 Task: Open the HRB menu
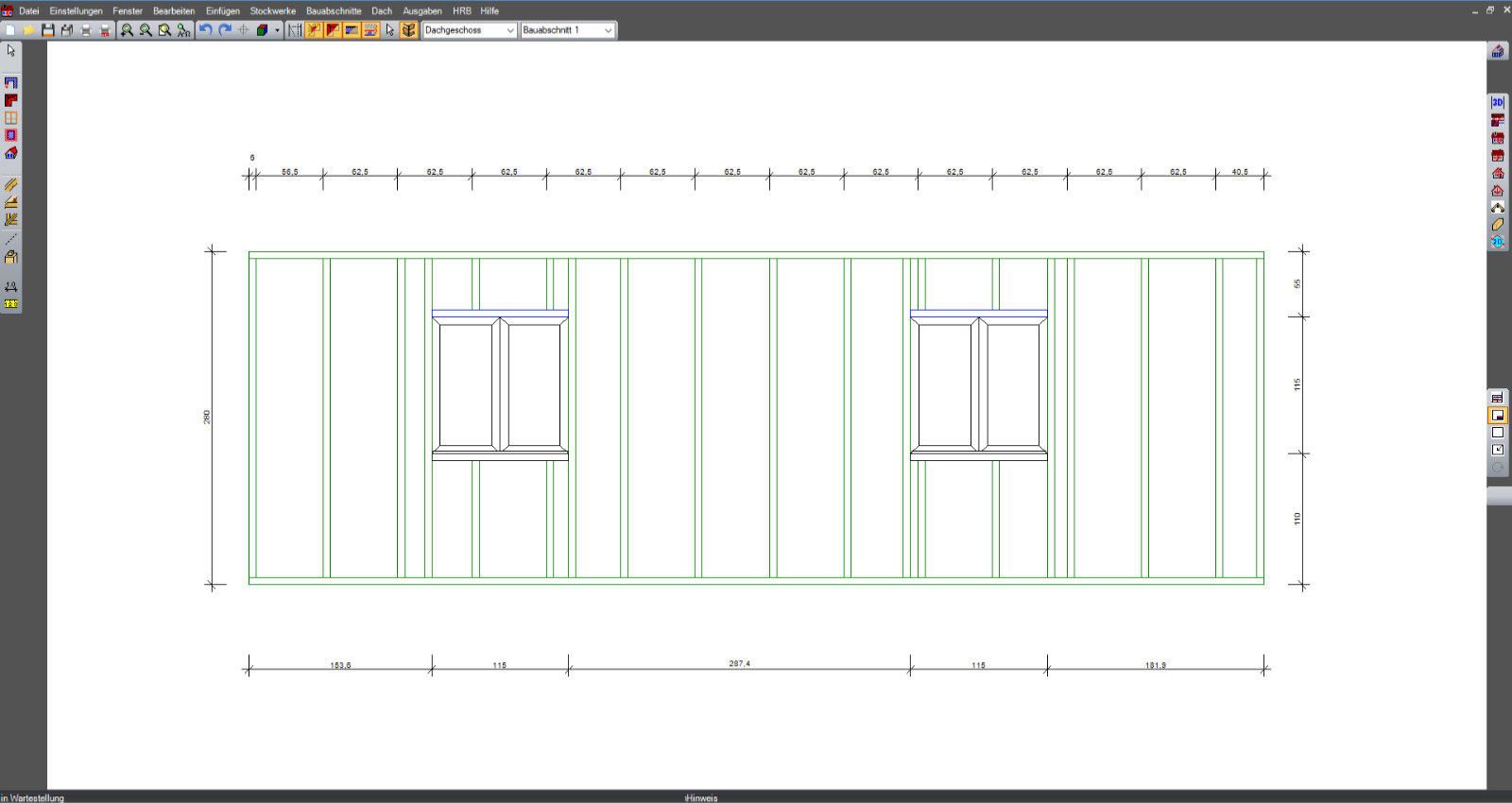coord(461,11)
